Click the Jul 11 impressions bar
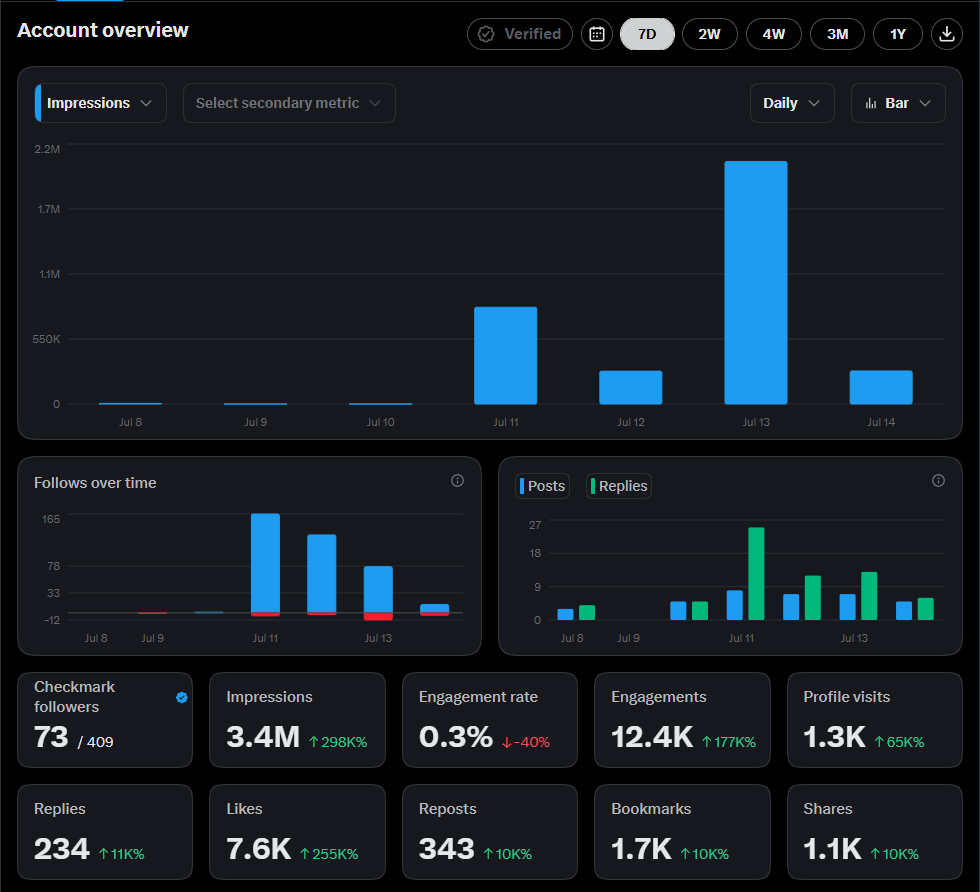 coord(506,355)
